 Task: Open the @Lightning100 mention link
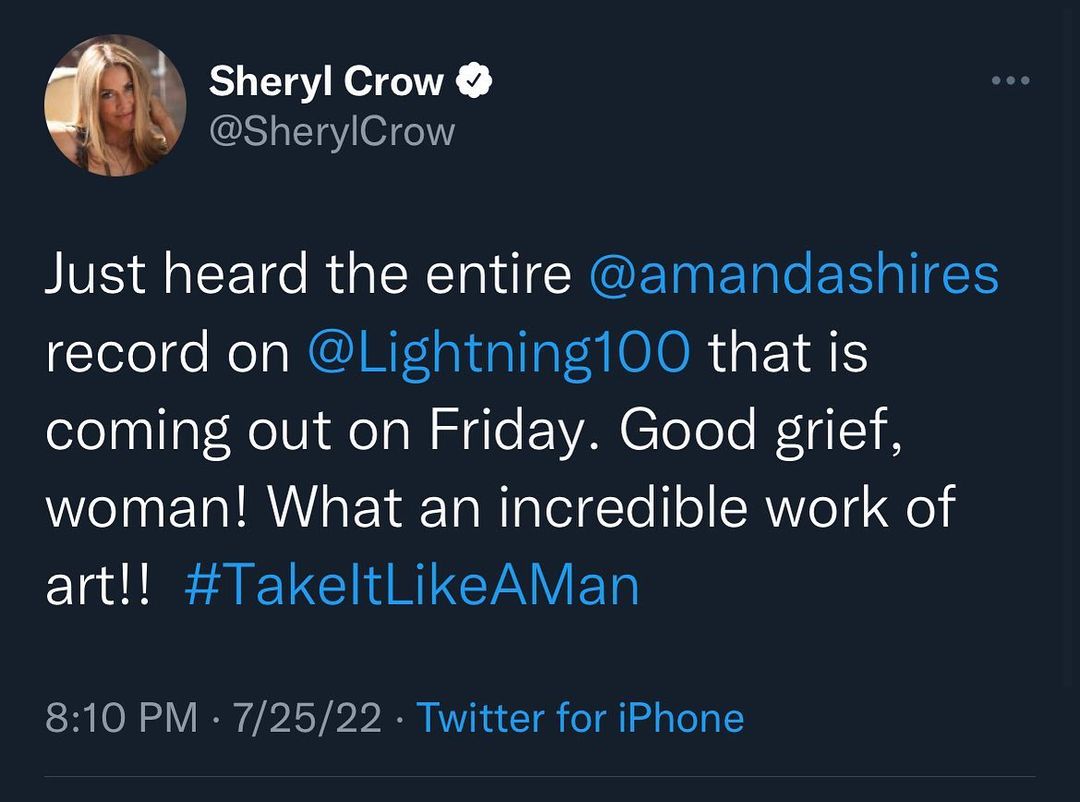click(498, 353)
